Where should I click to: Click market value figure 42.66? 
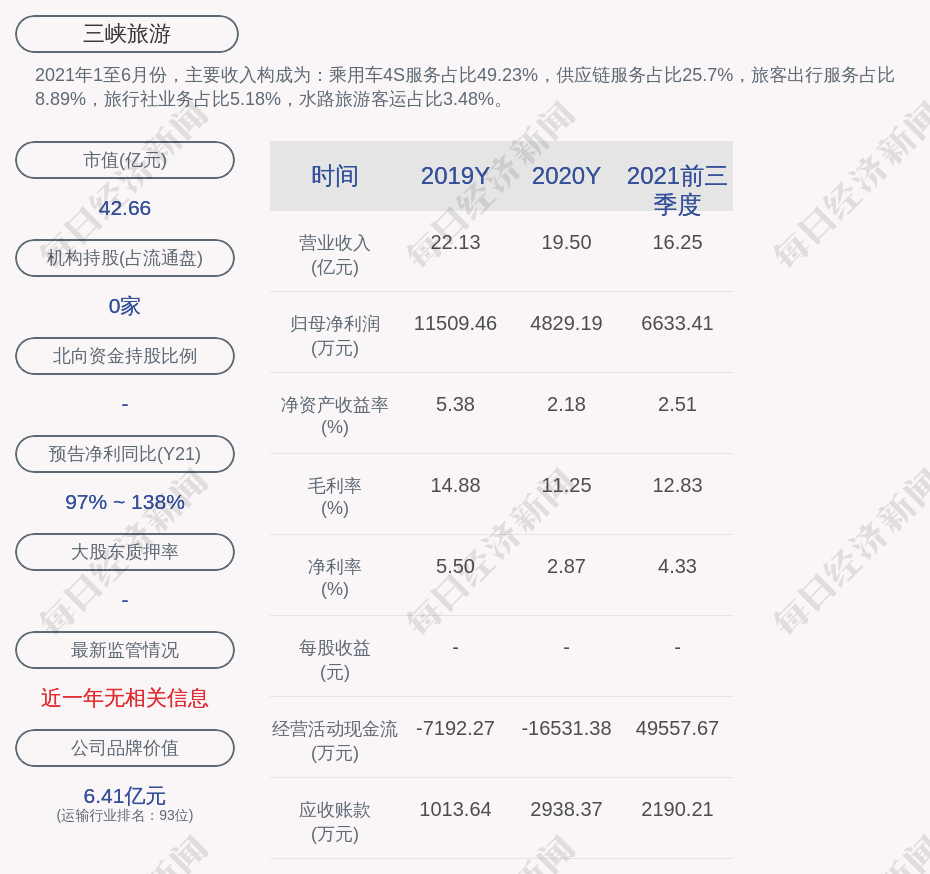tap(125, 208)
